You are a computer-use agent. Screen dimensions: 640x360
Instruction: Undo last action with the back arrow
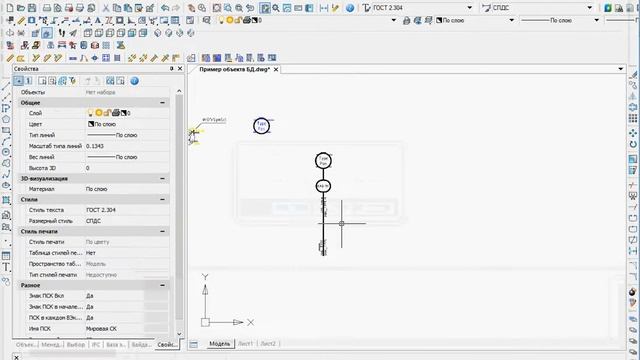pos(165,8)
